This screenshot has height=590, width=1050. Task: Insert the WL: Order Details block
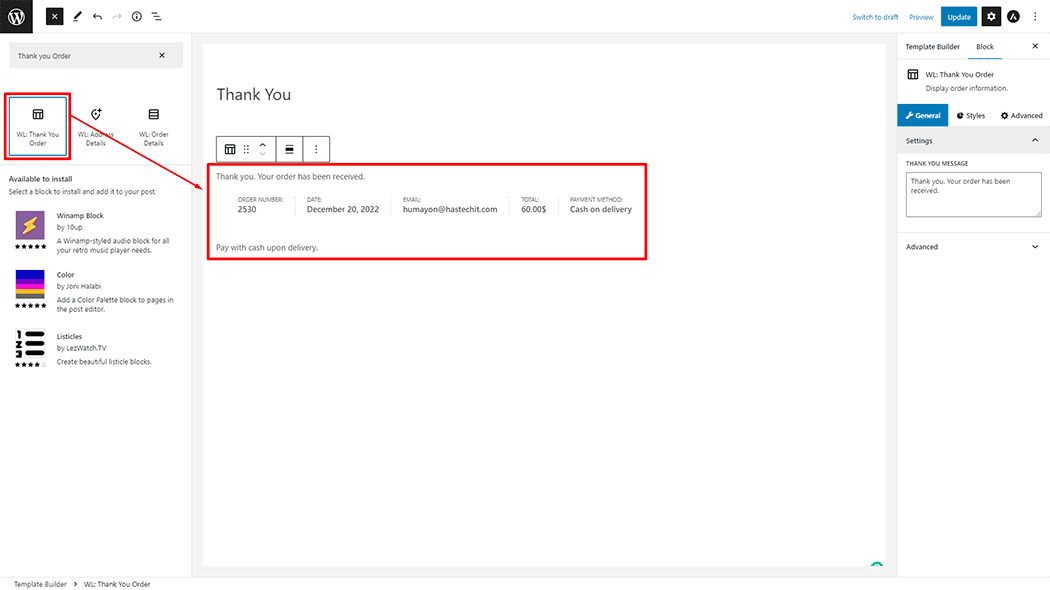153,127
